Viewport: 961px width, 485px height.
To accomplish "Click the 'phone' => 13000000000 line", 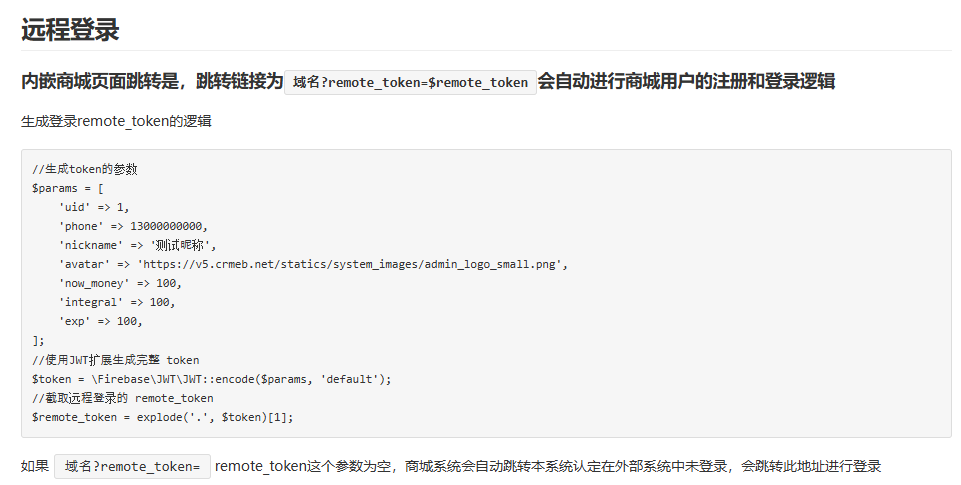I will [x=133, y=226].
